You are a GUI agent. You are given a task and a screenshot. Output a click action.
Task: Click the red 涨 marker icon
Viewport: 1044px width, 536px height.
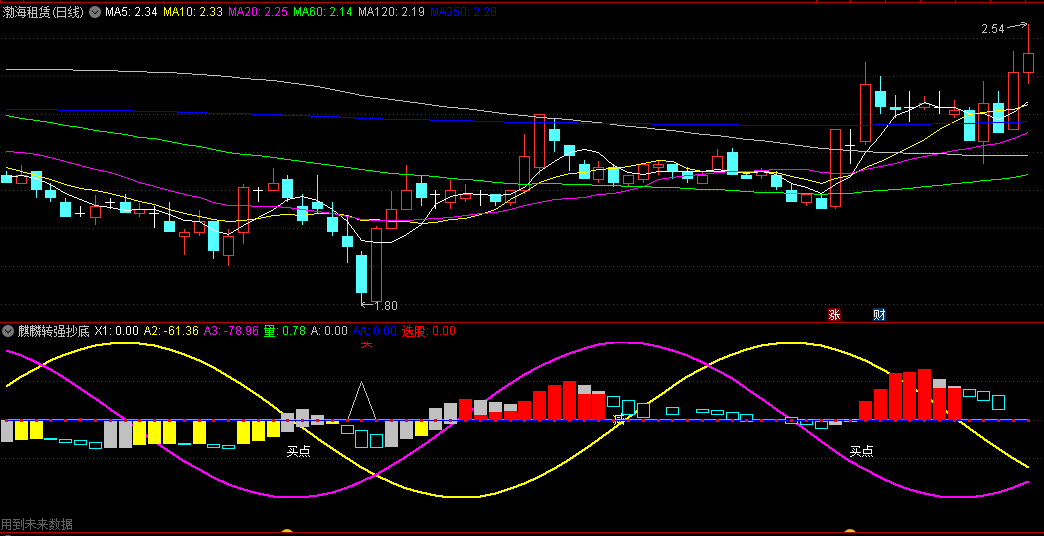[x=834, y=315]
